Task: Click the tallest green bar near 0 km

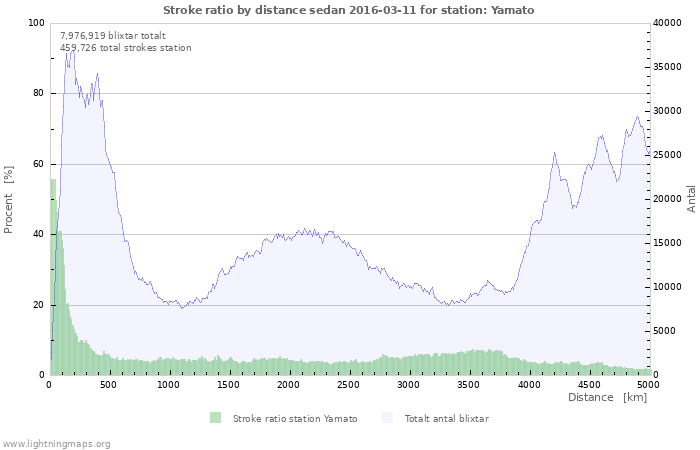Action: tap(53, 280)
